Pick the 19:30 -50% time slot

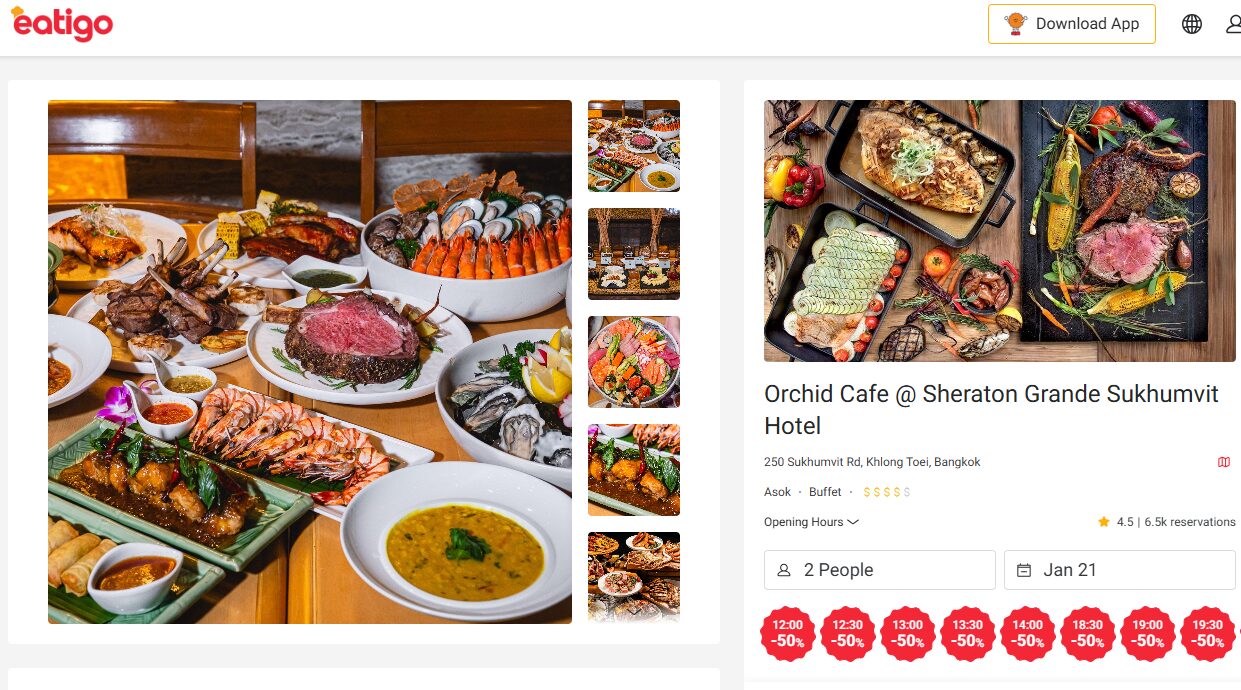pyautogui.click(x=1208, y=634)
